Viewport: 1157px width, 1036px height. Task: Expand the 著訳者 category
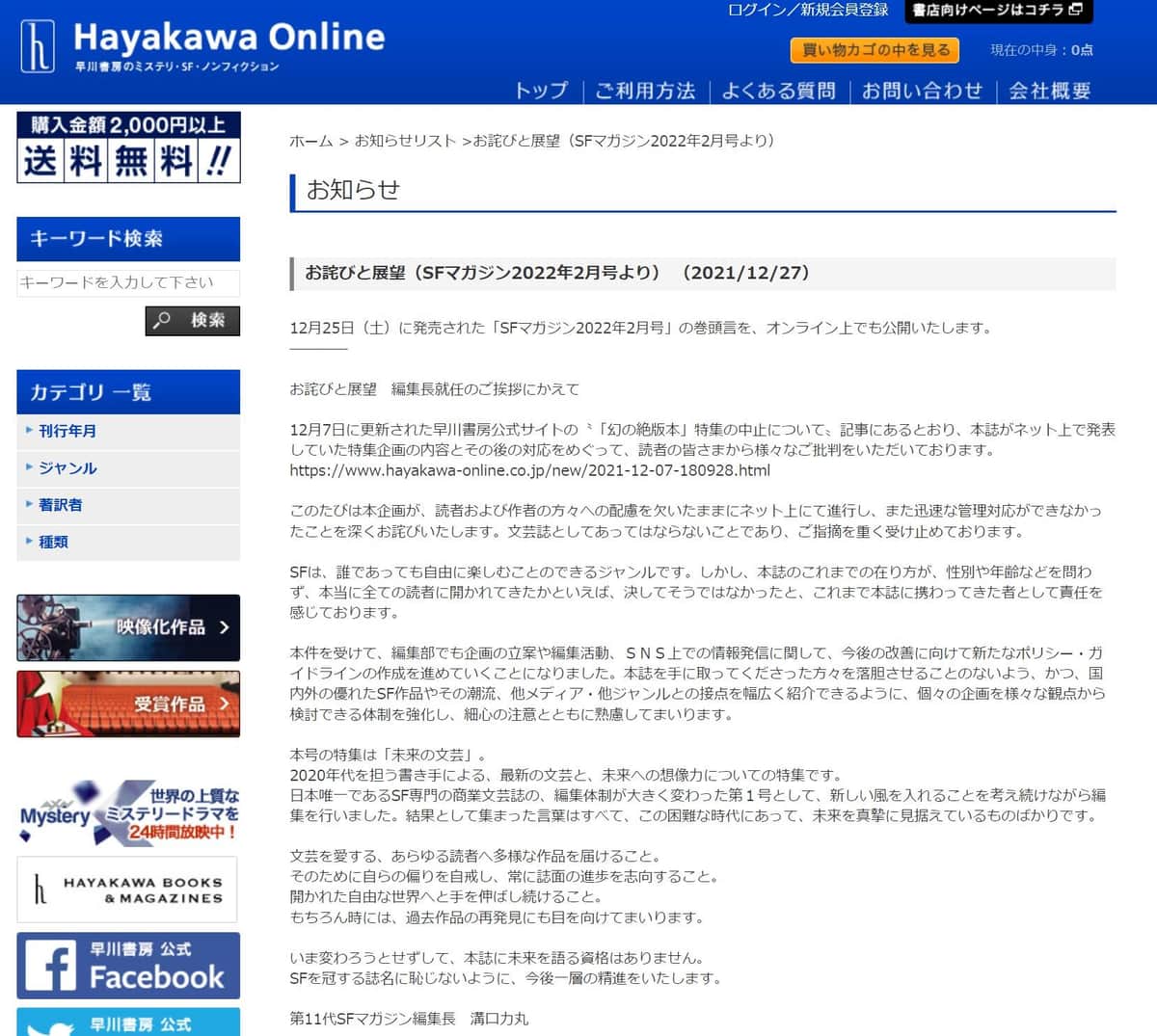pos(61,505)
